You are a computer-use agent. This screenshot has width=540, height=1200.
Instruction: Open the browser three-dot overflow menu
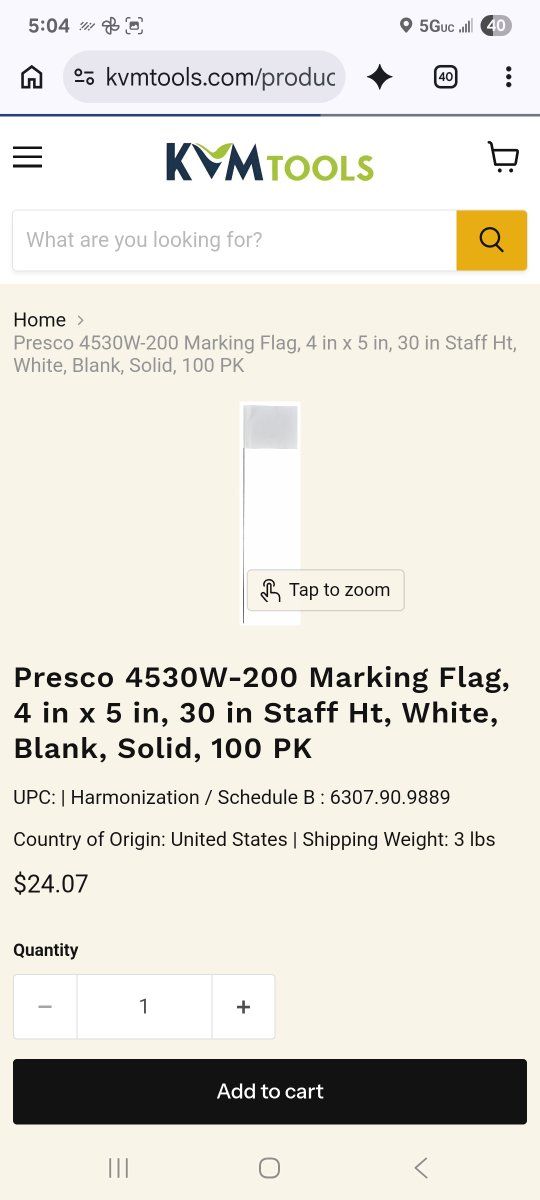click(508, 77)
